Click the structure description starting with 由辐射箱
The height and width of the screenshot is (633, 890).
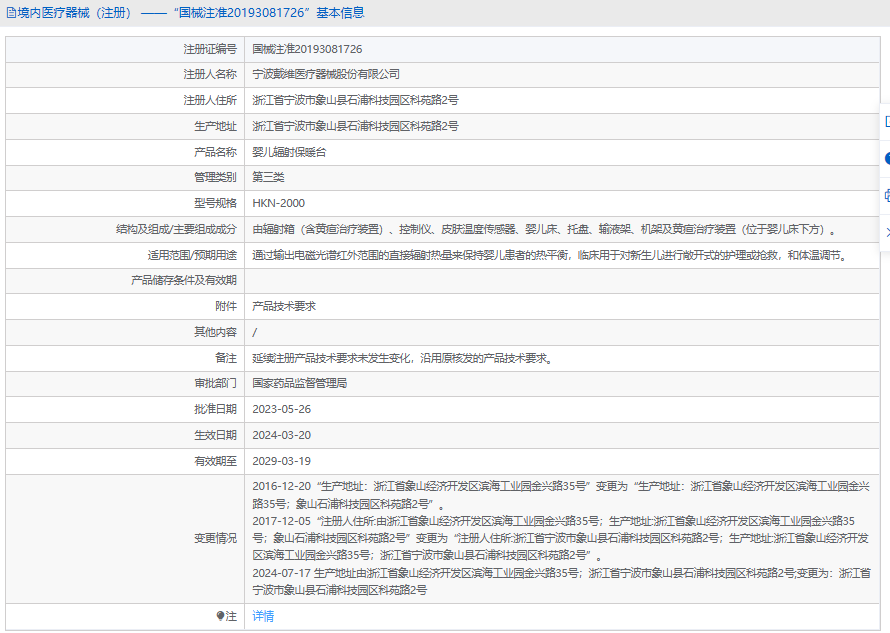[545, 229]
